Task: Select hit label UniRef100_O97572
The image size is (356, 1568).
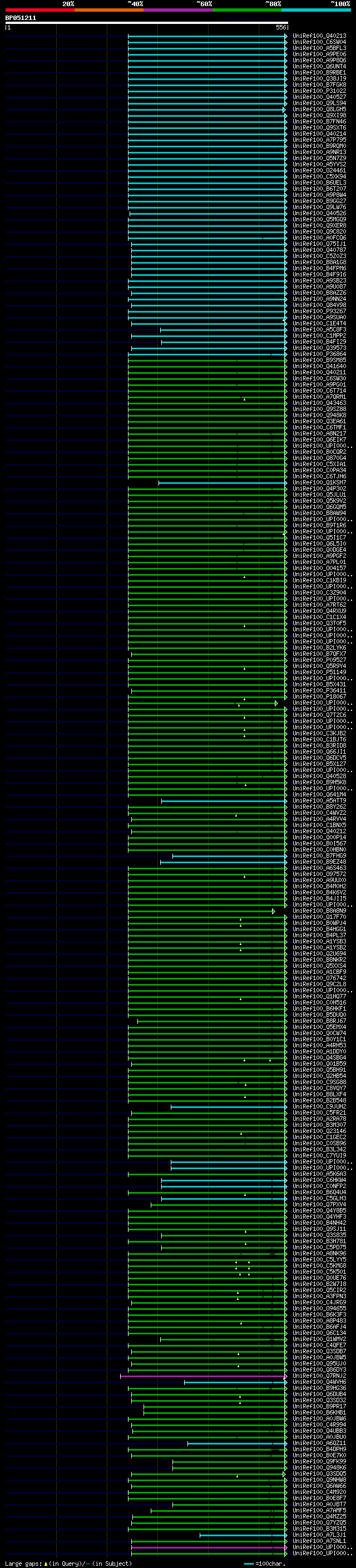Action: tap(319, 874)
